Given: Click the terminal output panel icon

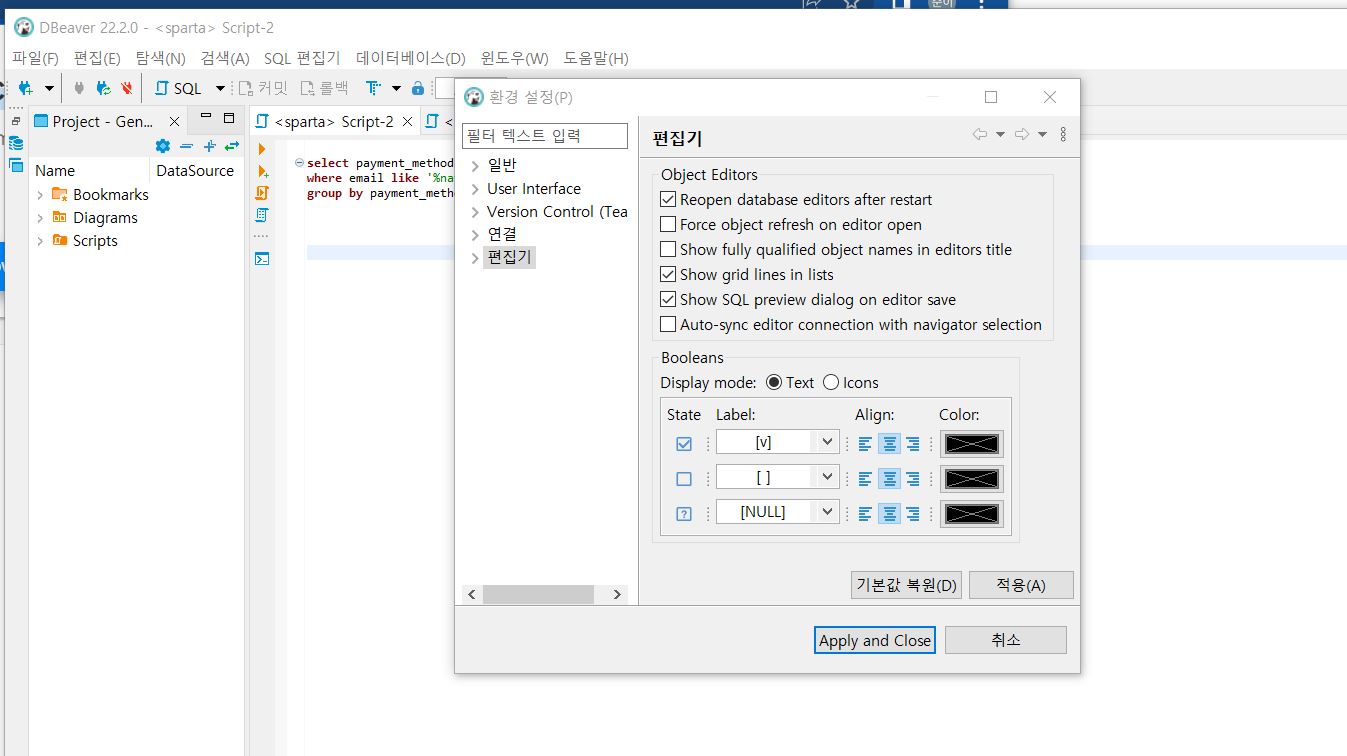Looking at the screenshot, I should [262, 259].
